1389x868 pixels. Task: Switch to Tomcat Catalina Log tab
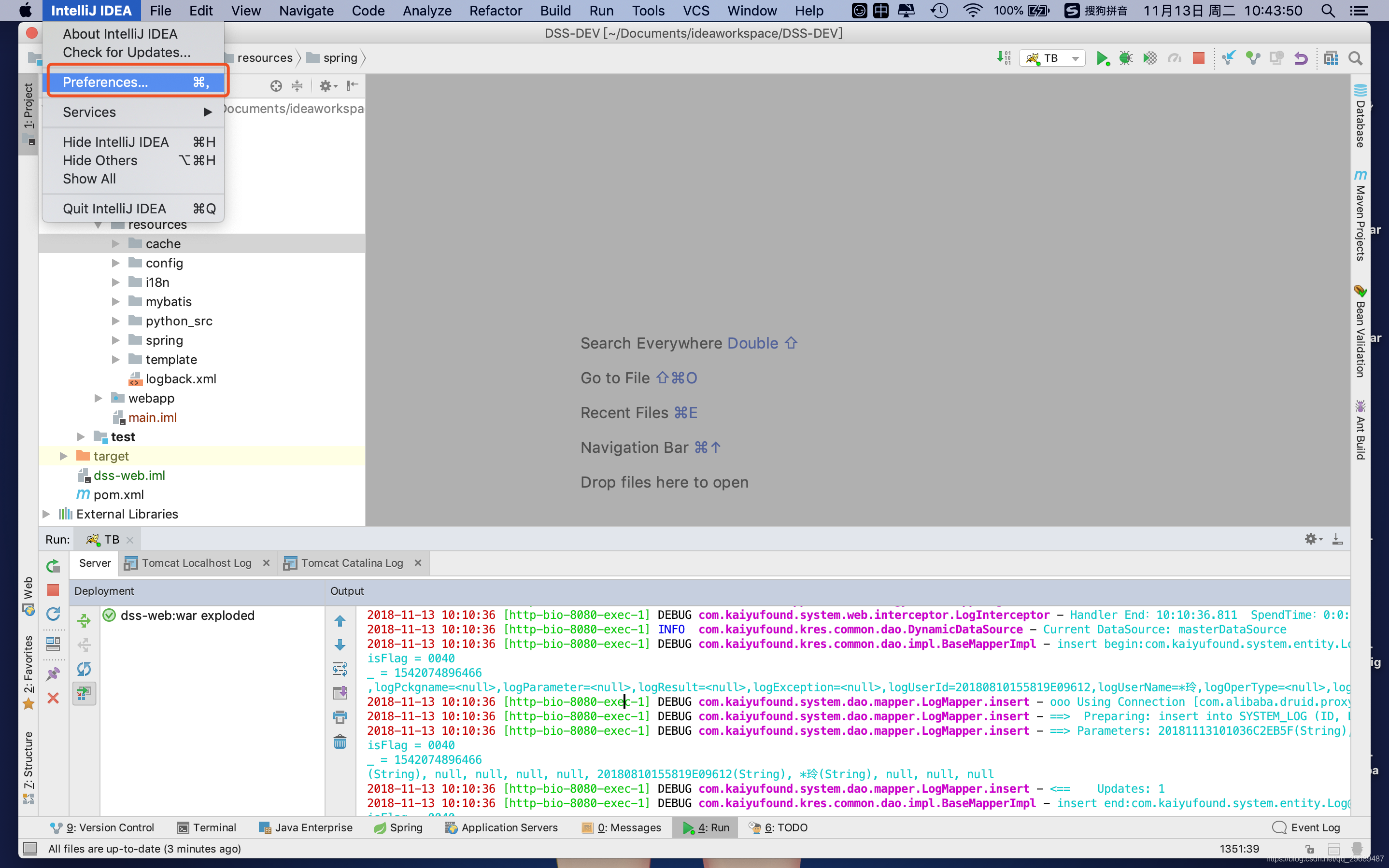pos(352,563)
